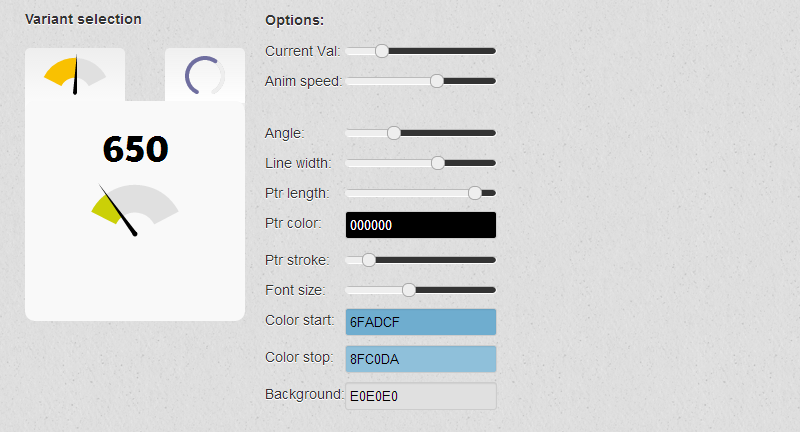
Task: Click the Variant selection heading
Action: pyautogui.click(x=83, y=19)
